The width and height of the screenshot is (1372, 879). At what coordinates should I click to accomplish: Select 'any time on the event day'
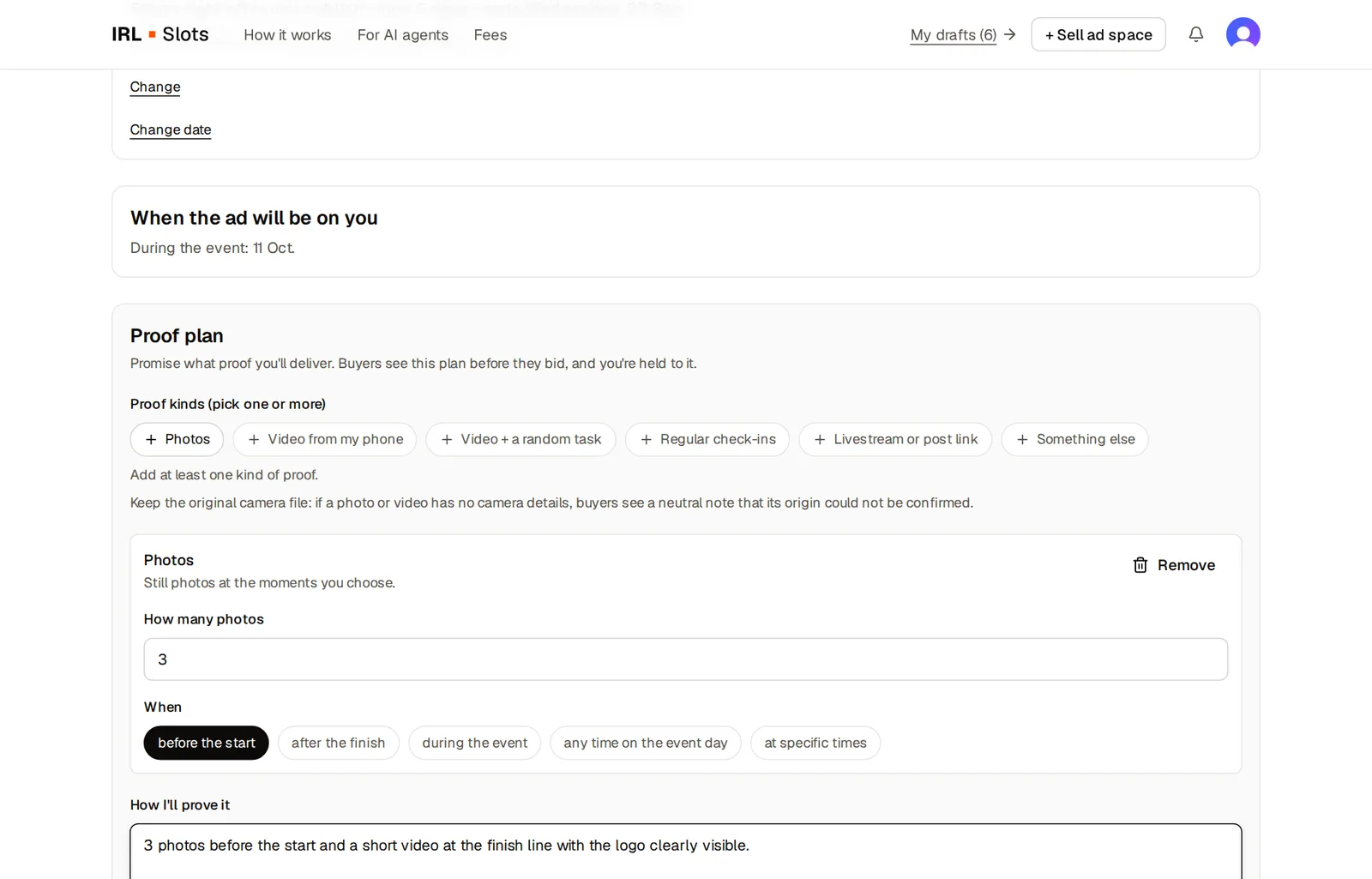pyautogui.click(x=645, y=743)
